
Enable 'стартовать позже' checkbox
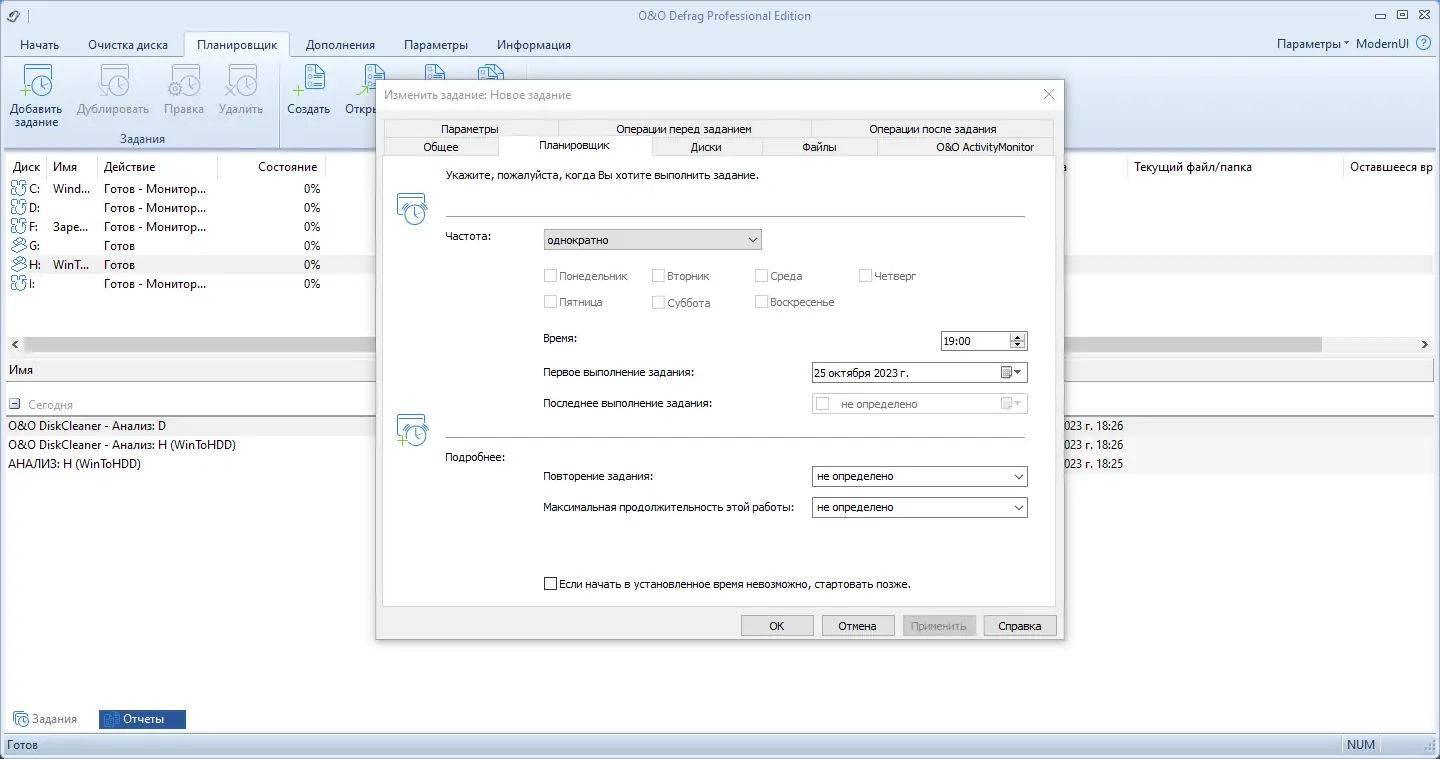click(x=550, y=584)
